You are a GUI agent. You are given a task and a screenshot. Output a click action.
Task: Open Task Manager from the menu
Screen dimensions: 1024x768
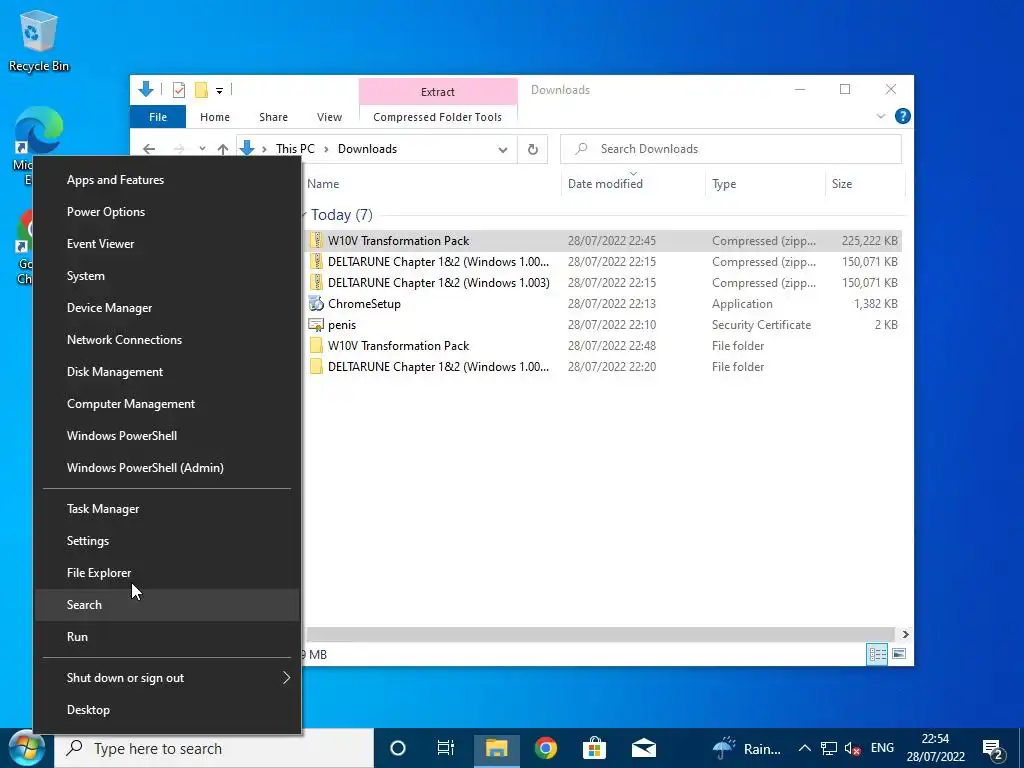pos(167,509)
